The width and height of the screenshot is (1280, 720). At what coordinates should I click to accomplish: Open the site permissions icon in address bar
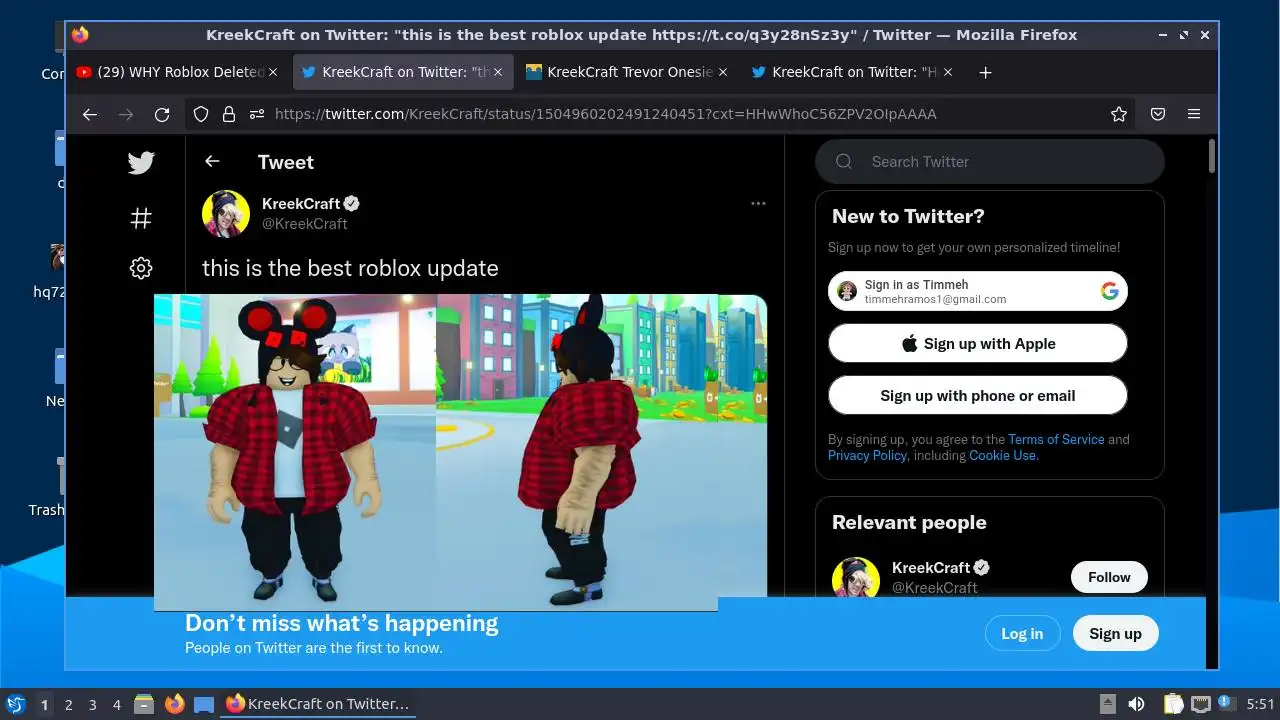(x=257, y=114)
